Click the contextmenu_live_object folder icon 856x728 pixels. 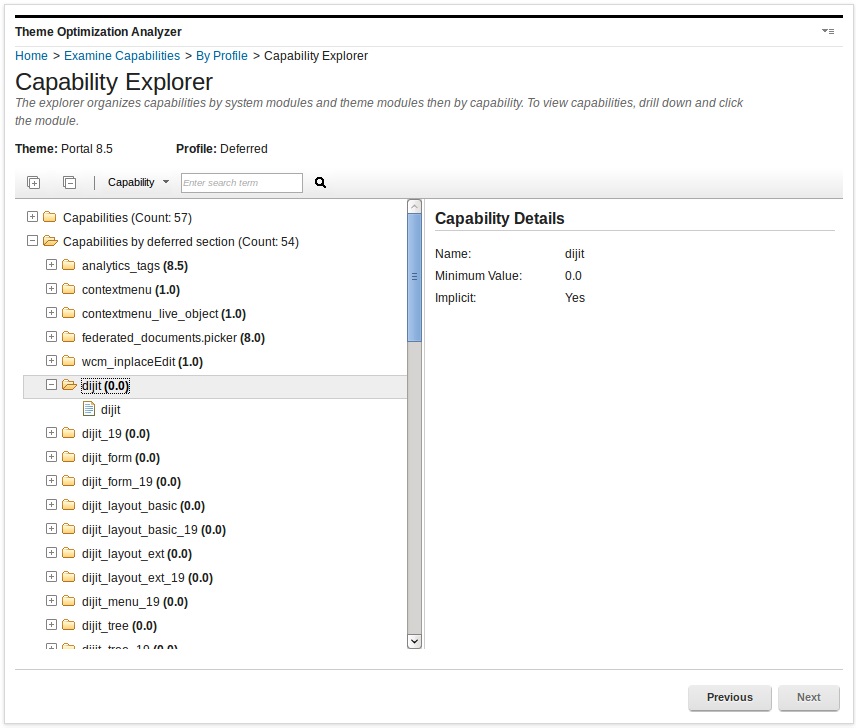69,313
